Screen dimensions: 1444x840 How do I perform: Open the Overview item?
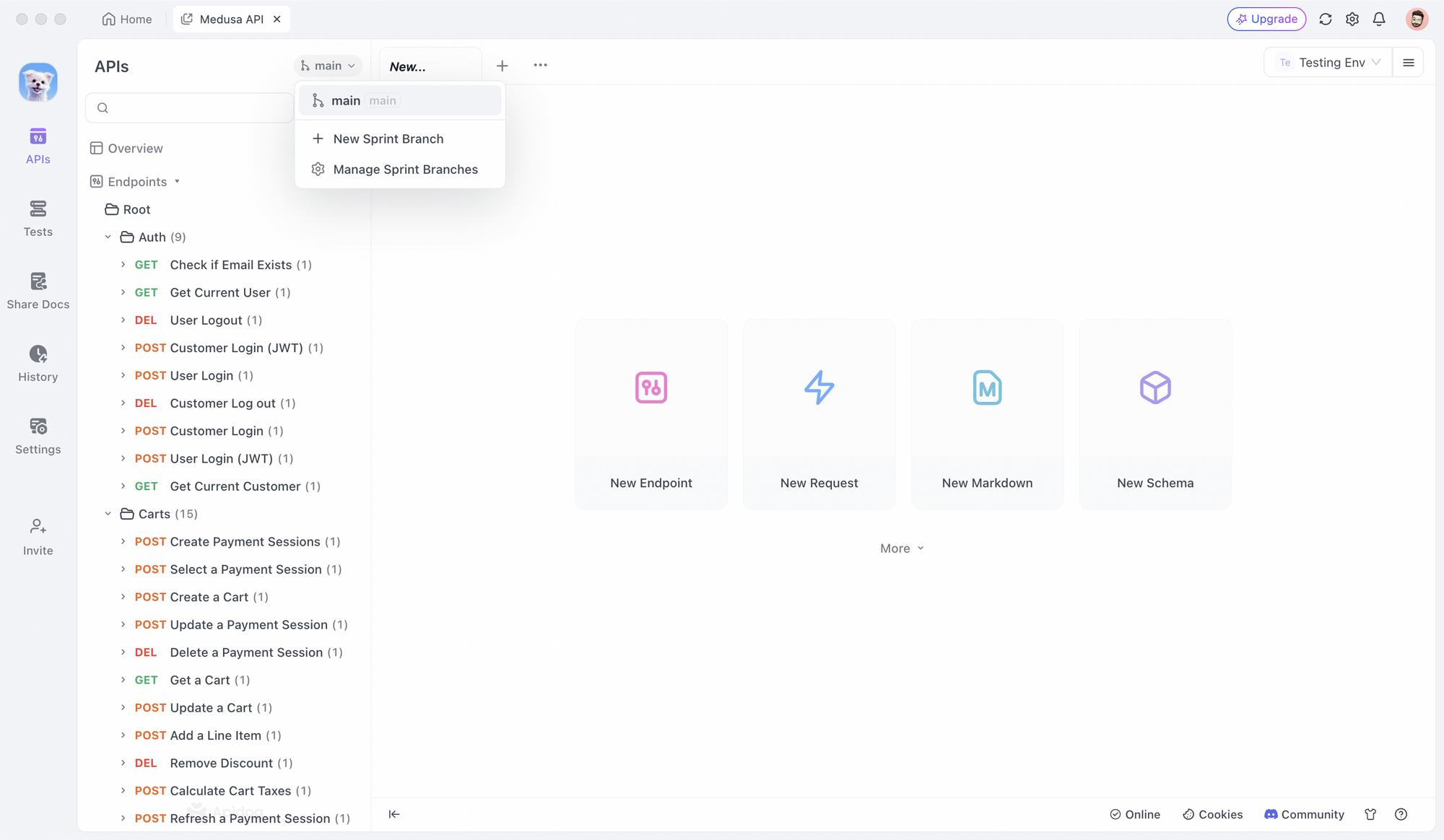127,148
